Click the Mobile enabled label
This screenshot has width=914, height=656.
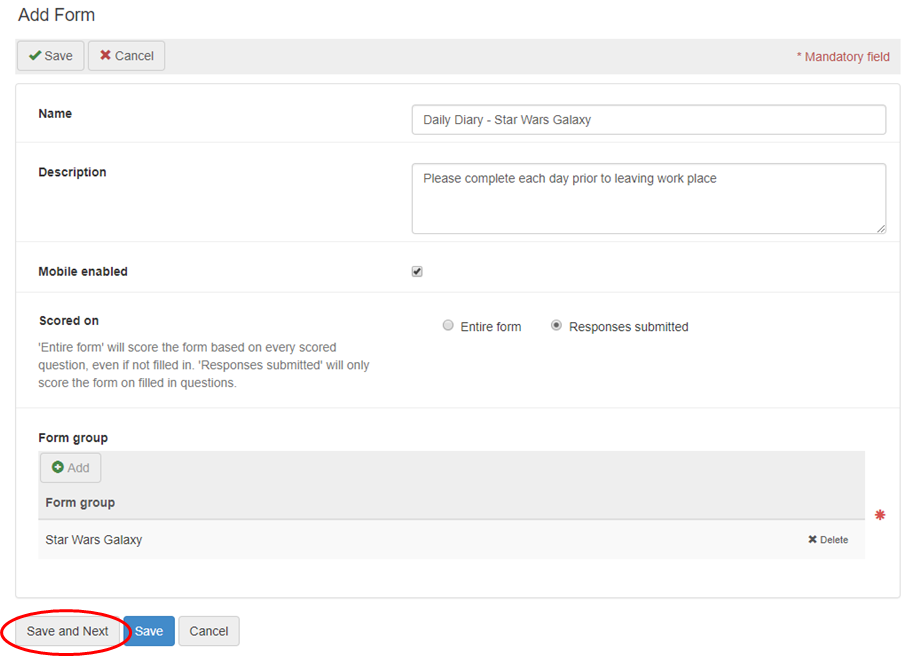pyautogui.click(x=83, y=272)
